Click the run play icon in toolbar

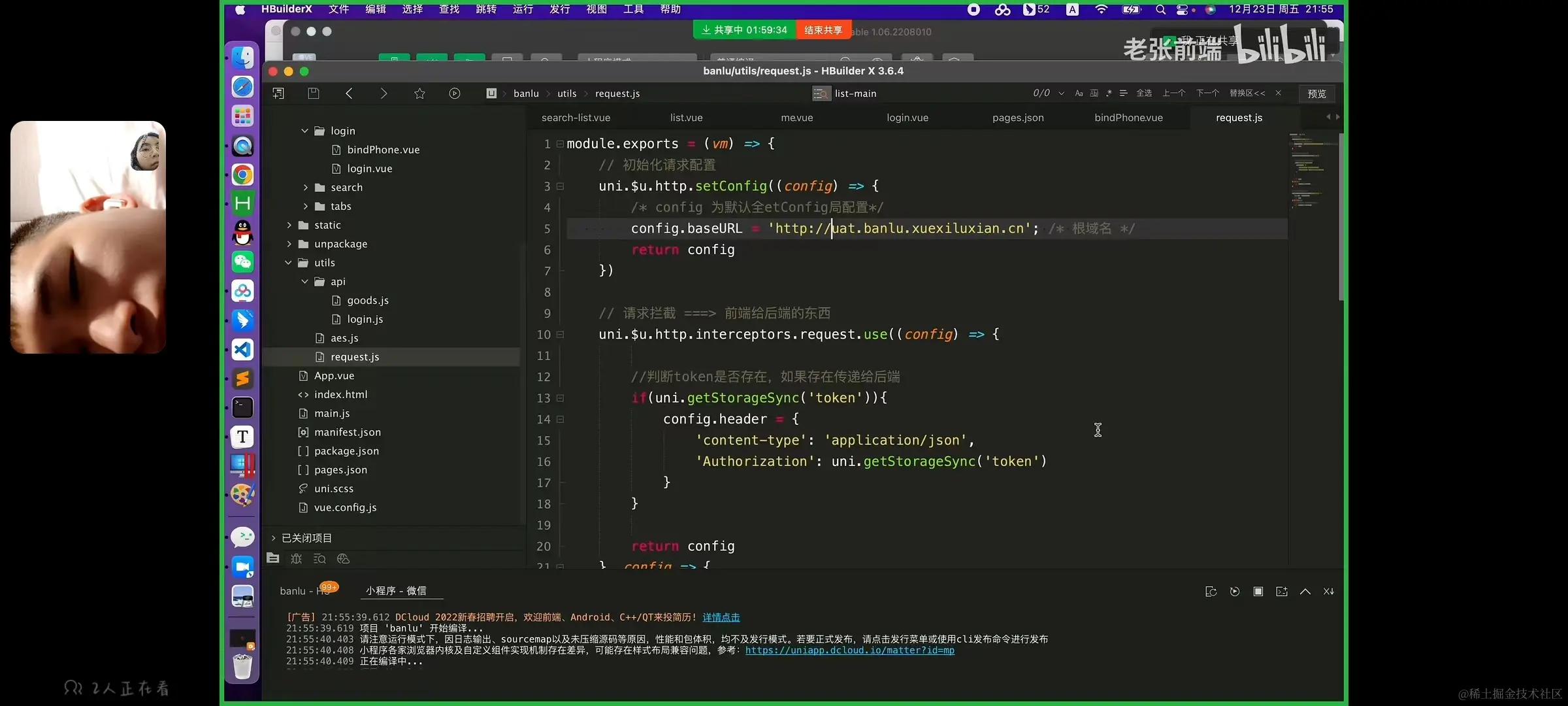tap(455, 93)
